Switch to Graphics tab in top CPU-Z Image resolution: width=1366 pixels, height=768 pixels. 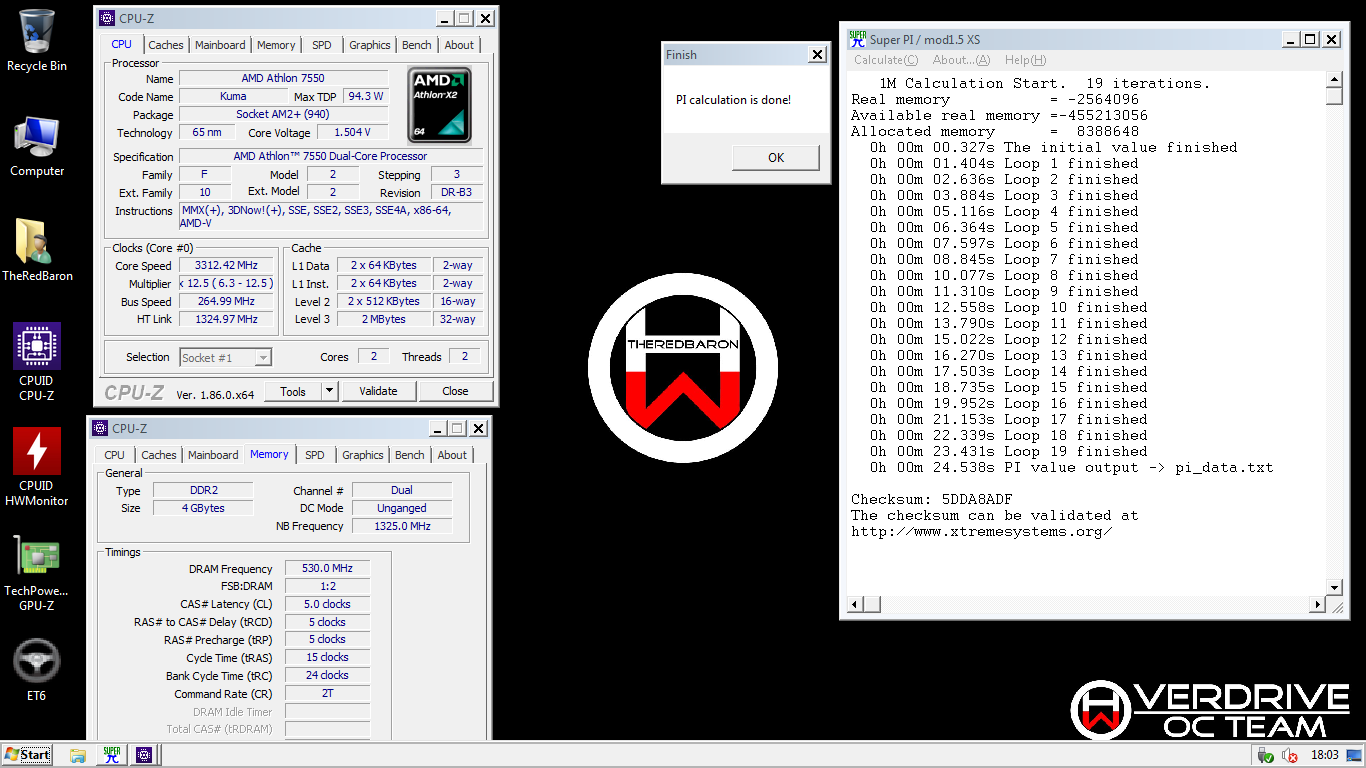pyautogui.click(x=370, y=45)
